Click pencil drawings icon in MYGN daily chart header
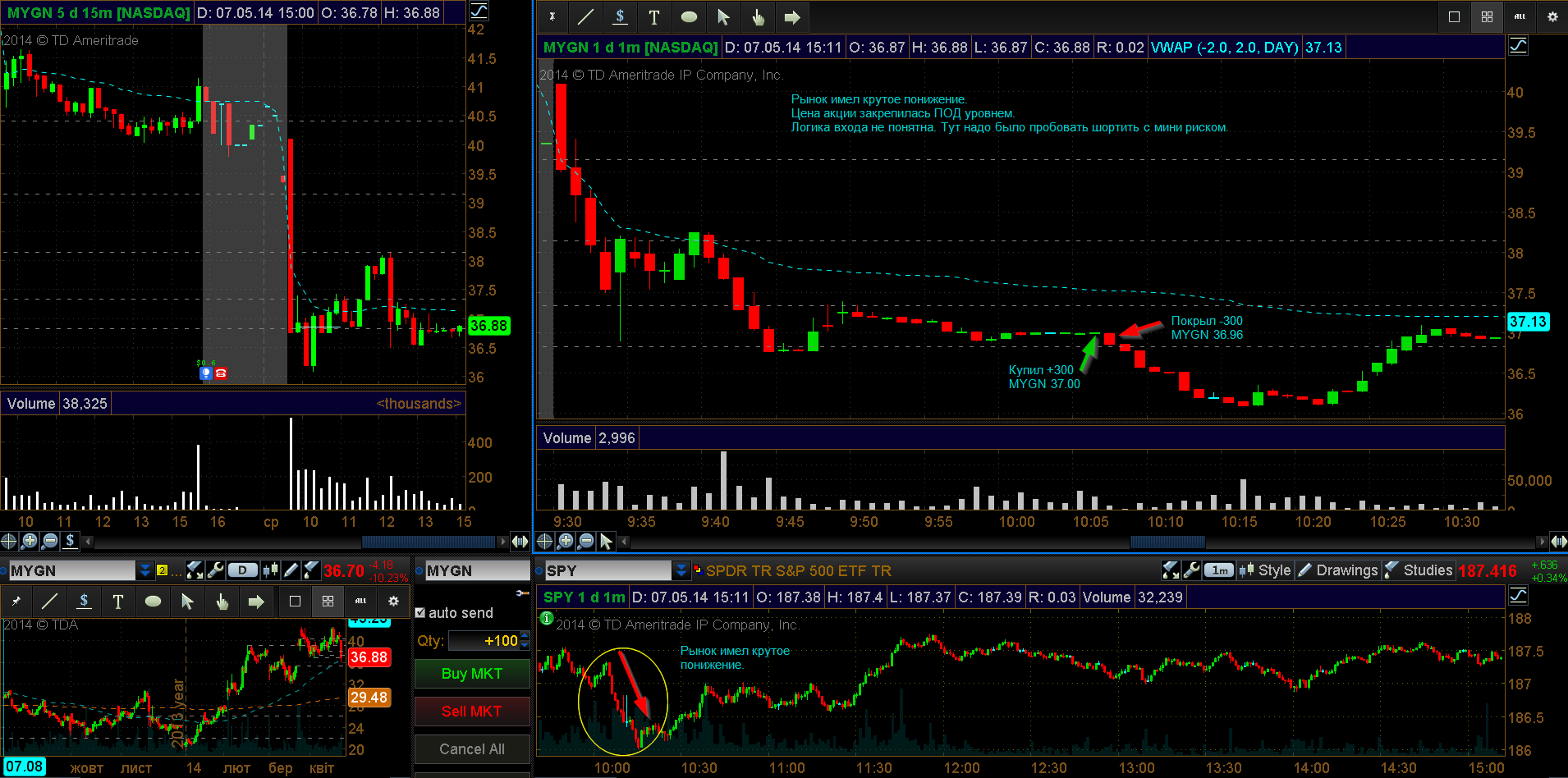 point(291,570)
